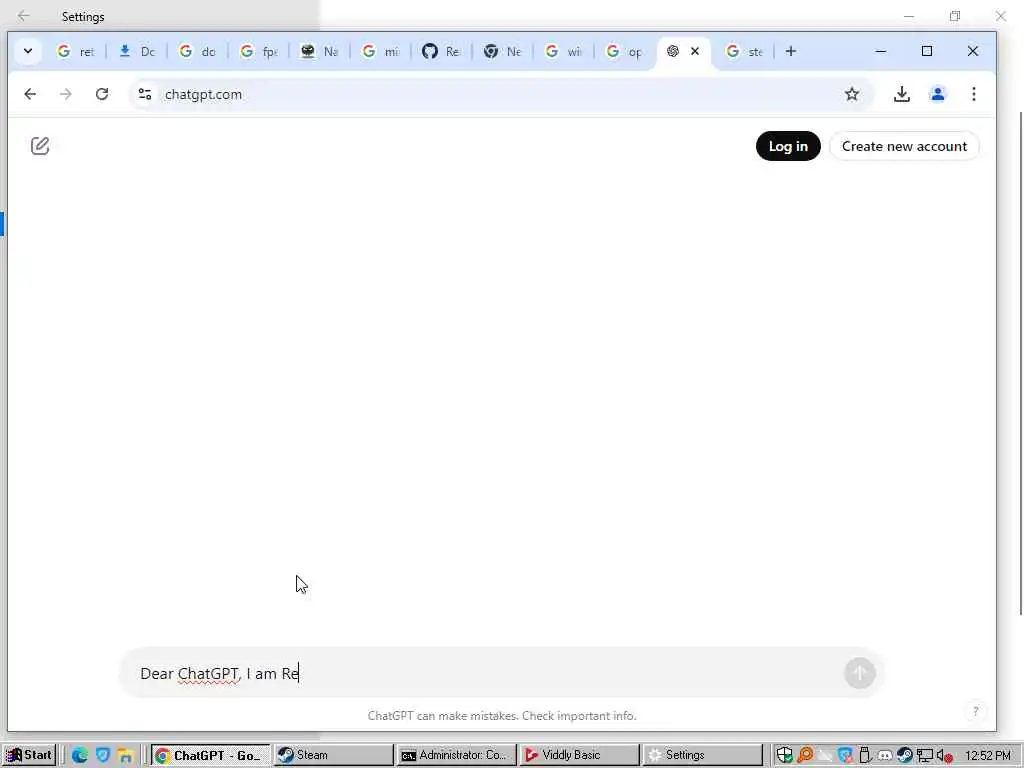Click Create new account button
1024x768 pixels.
(x=904, y=146)
